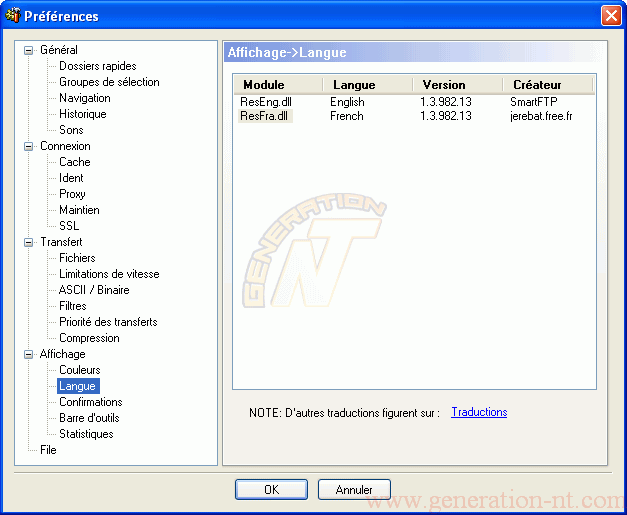Viewport: 627px width, 515px height.
Task: Open the Filtres settings
Action: (73, 306)
